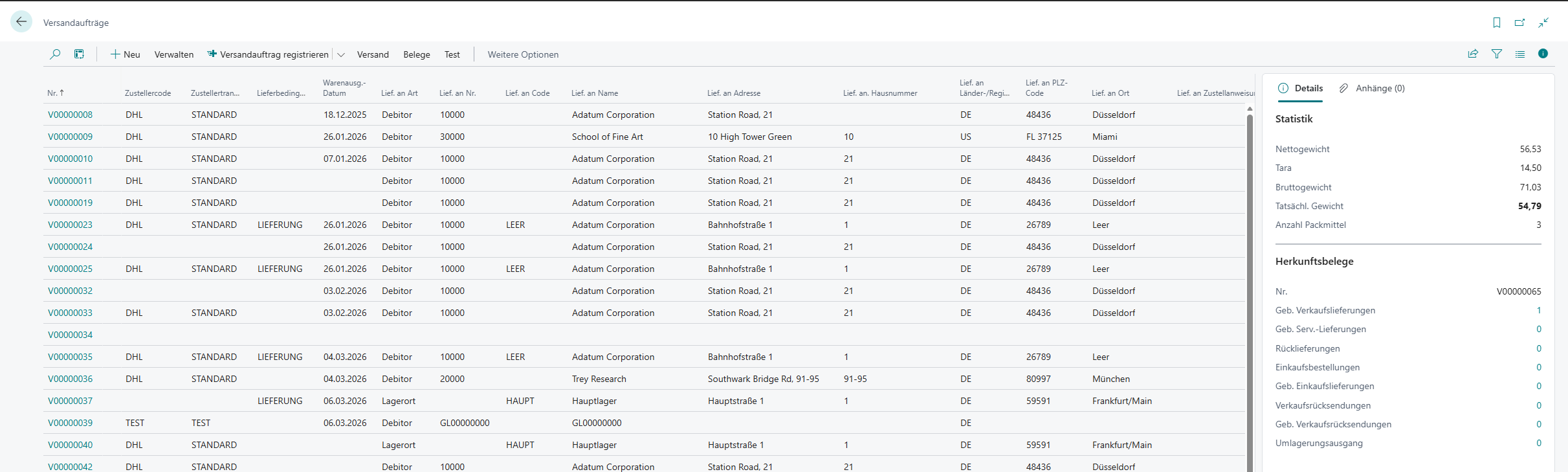Click Versandauftrag registrieren
Screen dimensions: 1568x472
(x=268, y=54)
